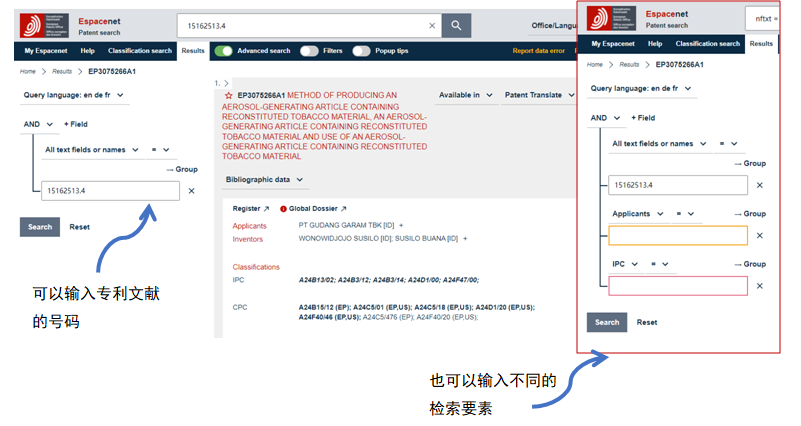Image resolution: width=801 pixels, height=426 pixels.
Task: Open All text fields or names dropdown right
Action: pos(659,144)
